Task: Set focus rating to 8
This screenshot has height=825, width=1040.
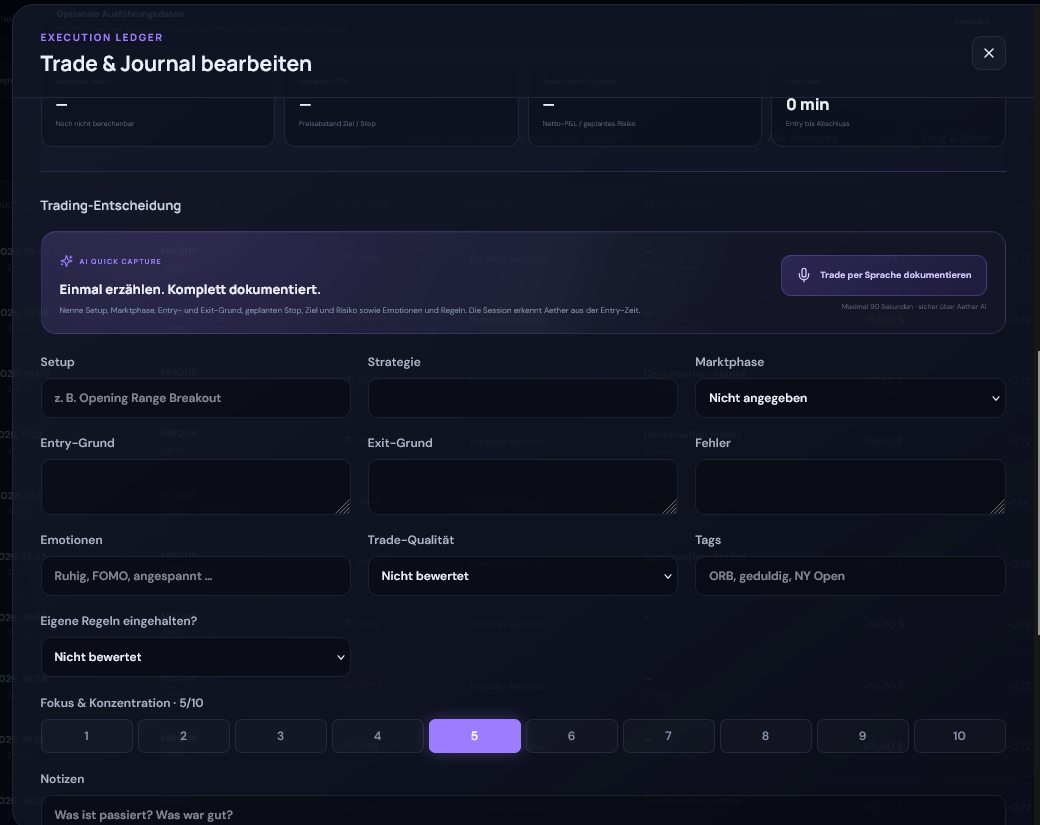Action: click(x=765, y=735)
